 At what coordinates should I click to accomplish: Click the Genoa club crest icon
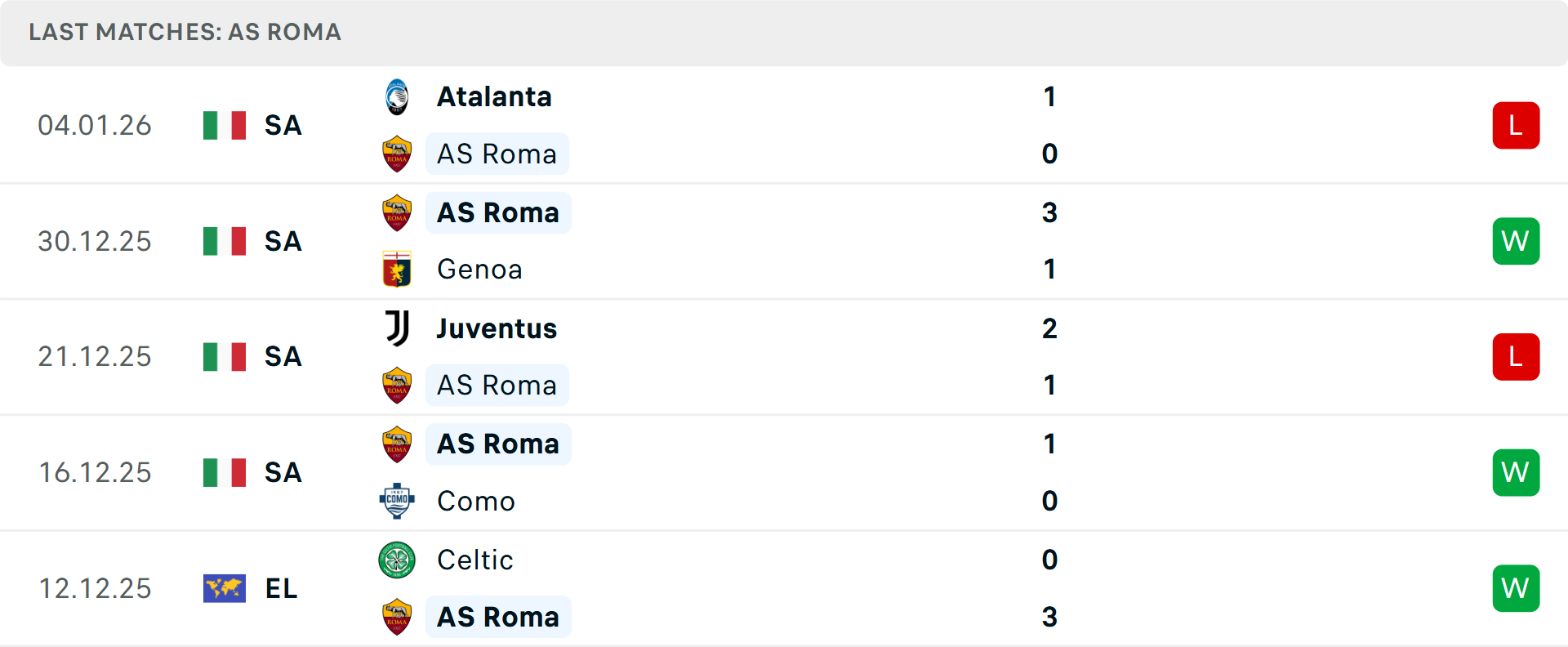pos(397,270)
